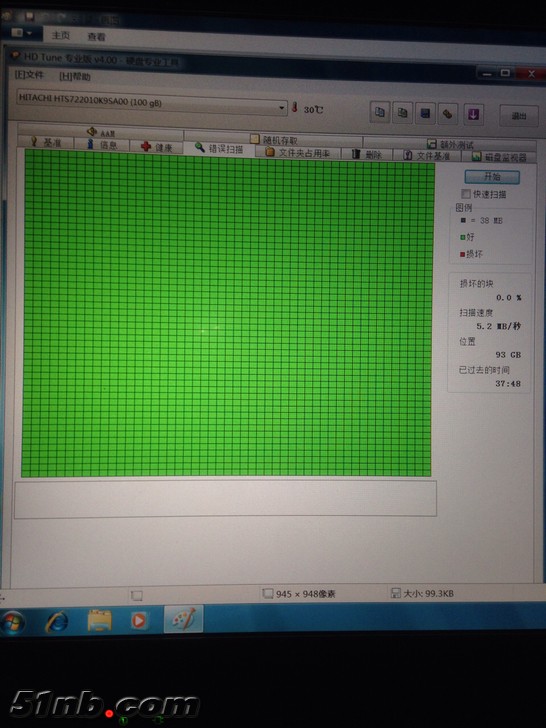Click the 退出 exit button
Image resolution: width=546 pixels, height=728 pixels.
pyautogui.click(x=519, y=116)
